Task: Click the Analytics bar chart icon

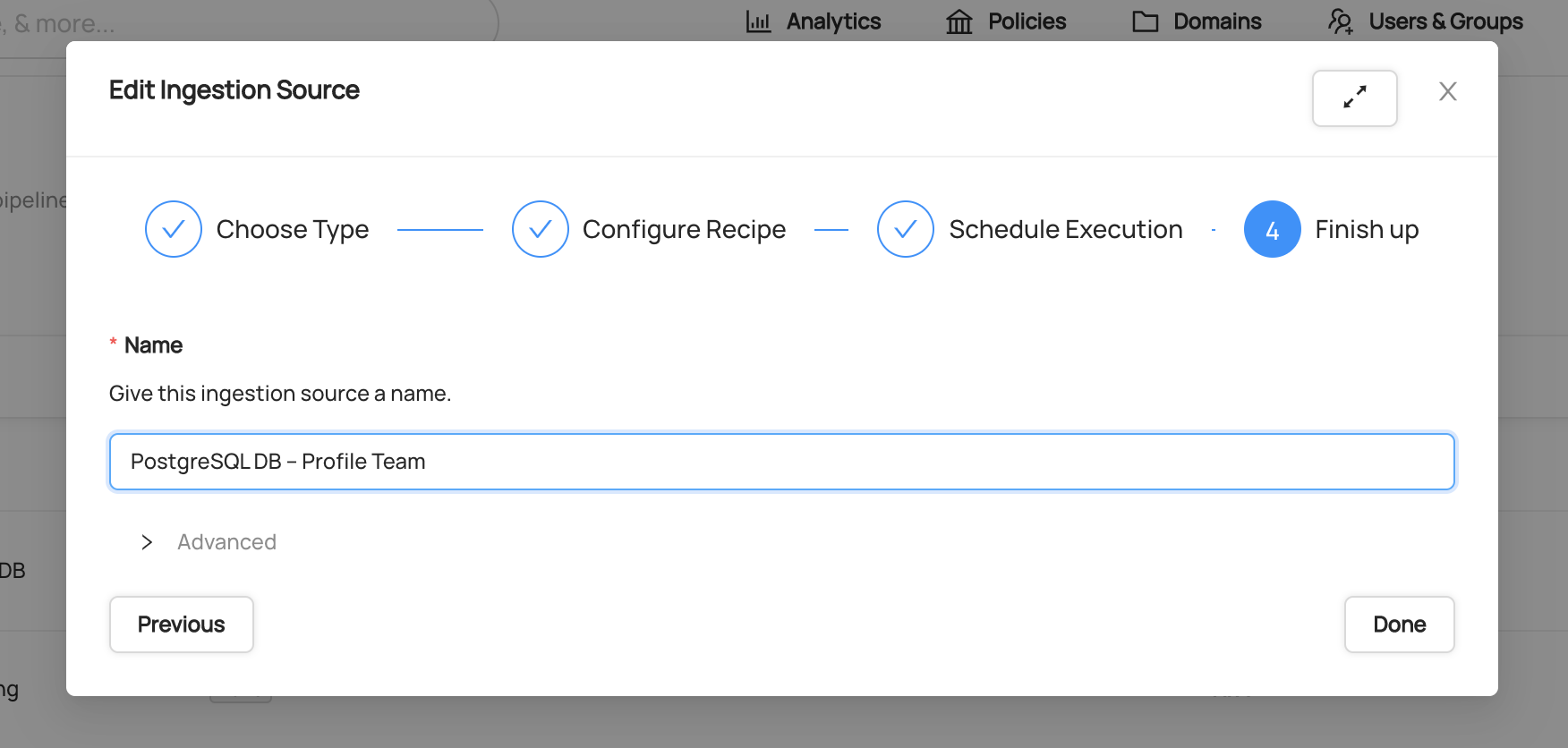Action: pos(758,21)
